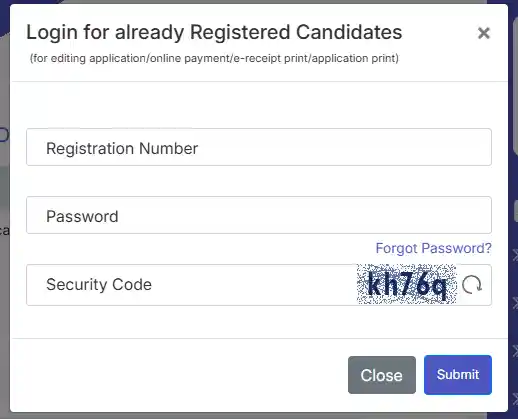Screen dimensions: 518x419
Task: Click the gray Close button
Action: (382, 375)
